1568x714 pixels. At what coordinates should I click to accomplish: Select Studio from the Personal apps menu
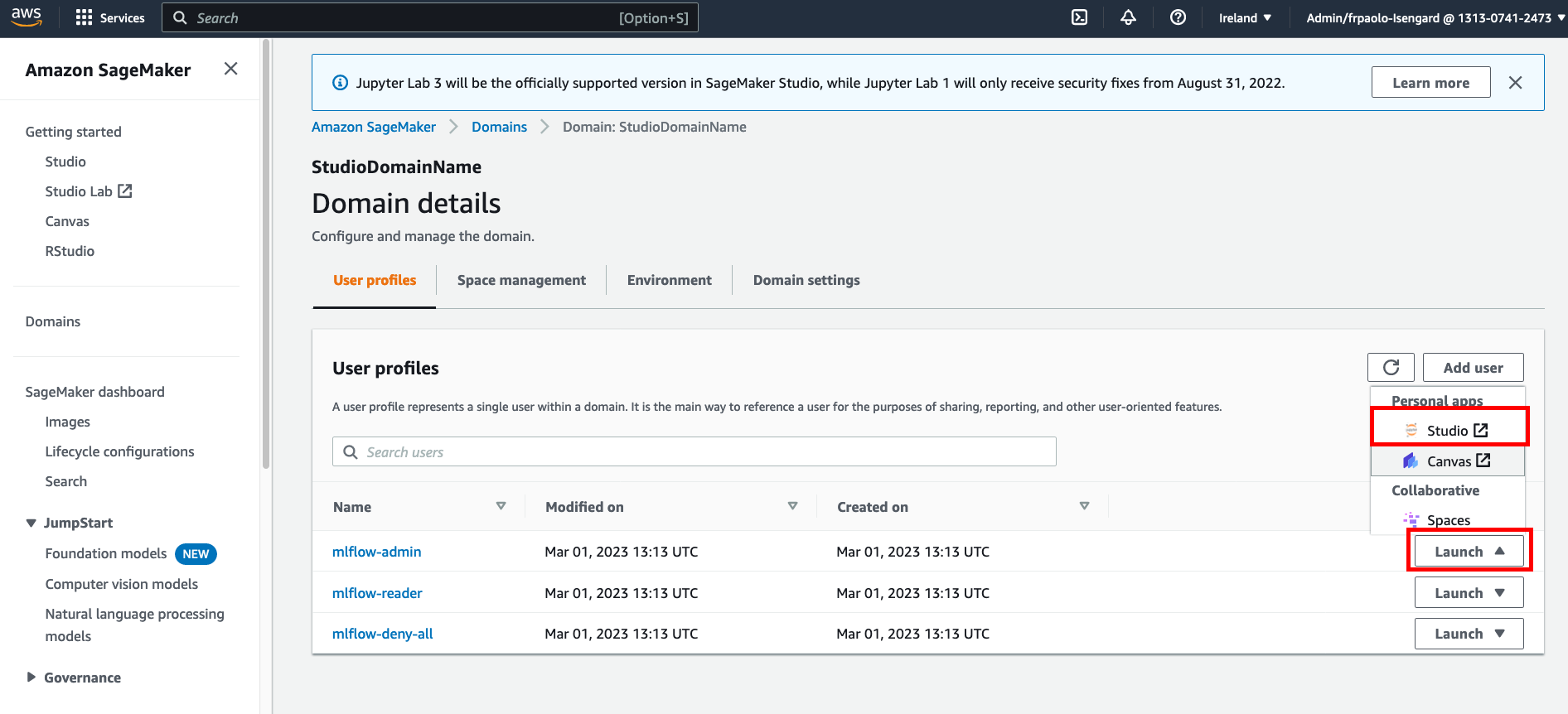(x=1449, y=430)
